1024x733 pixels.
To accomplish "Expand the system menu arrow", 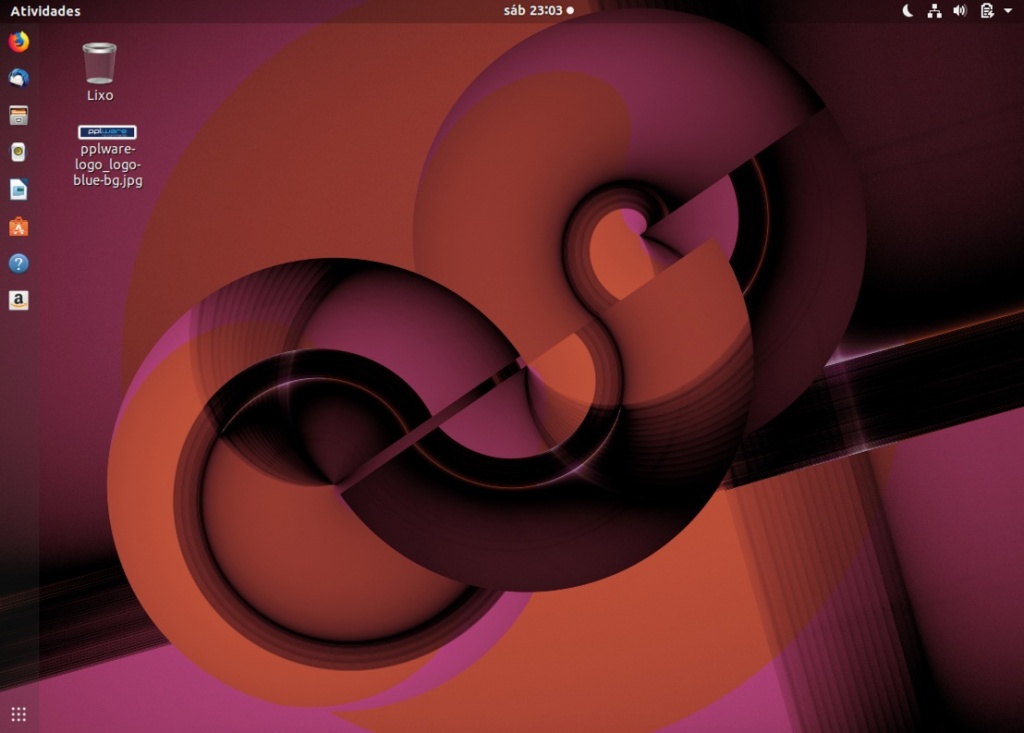I will click(1008, 11).
